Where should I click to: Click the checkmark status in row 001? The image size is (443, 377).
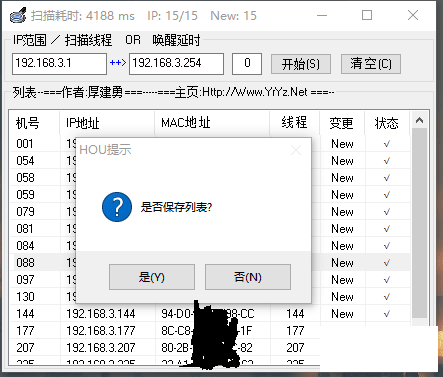[387, 144]
